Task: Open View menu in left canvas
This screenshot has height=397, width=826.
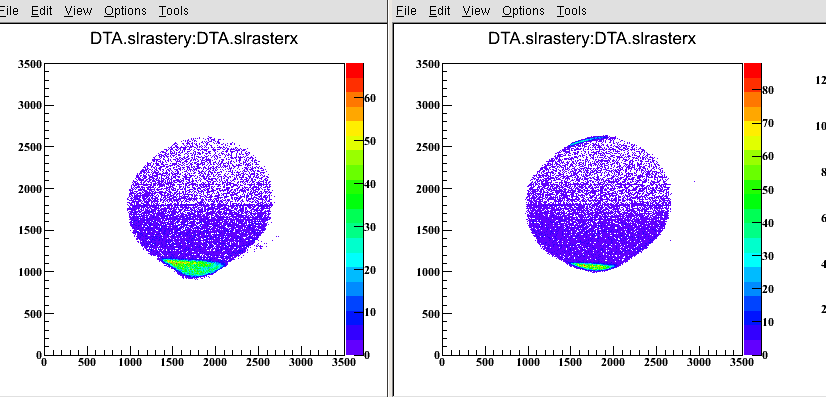Action: coord(78,11)
